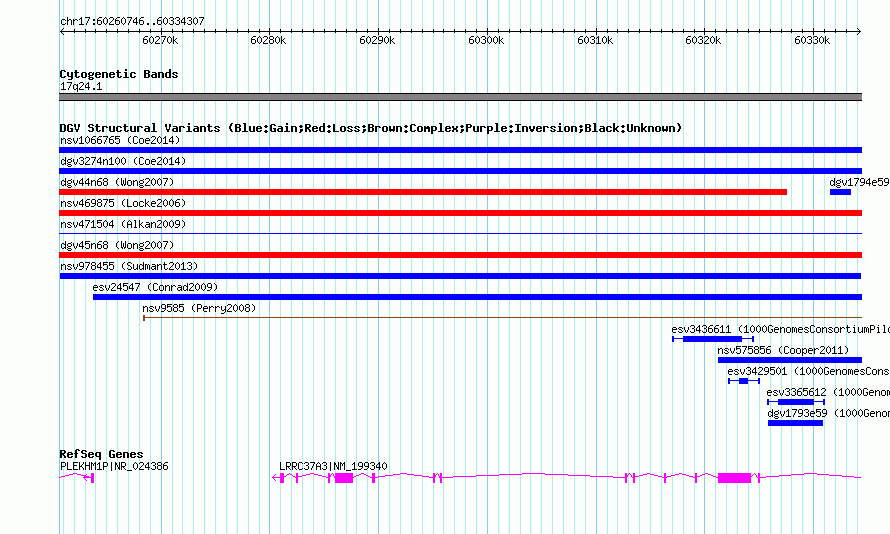Open the LRRC37A3|NM_199340 gene label
Image resolution: width=890 pixels, height=534 pixels.
[x=333, y=466]
